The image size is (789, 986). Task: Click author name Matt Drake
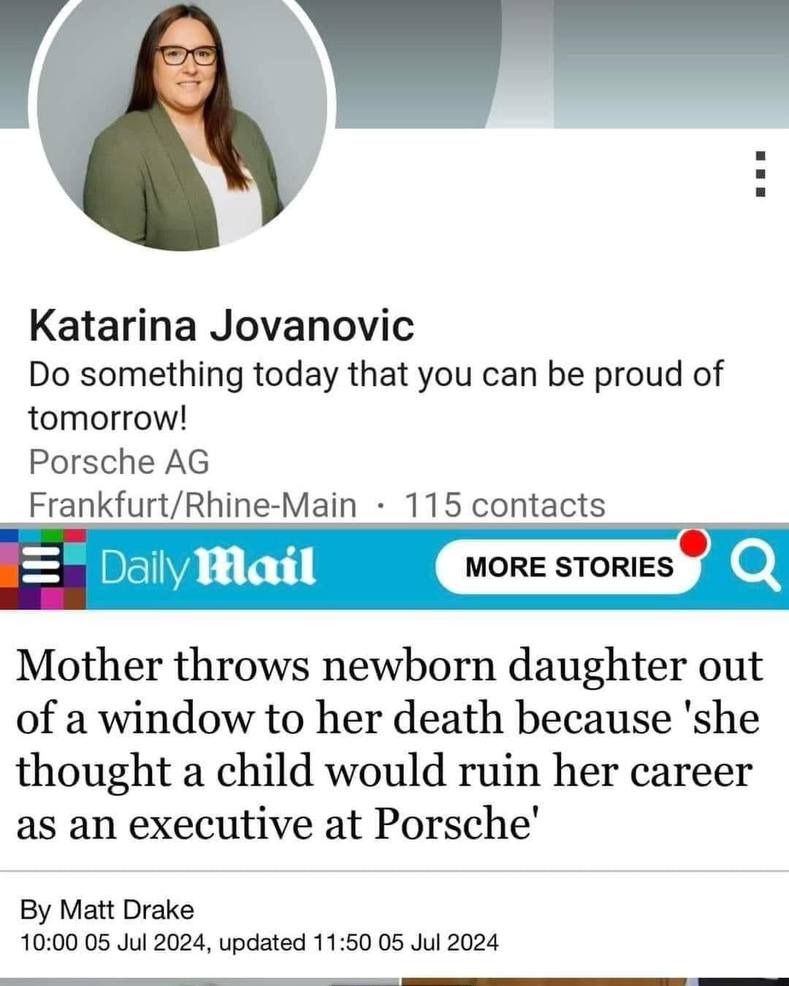coord(126,910)
